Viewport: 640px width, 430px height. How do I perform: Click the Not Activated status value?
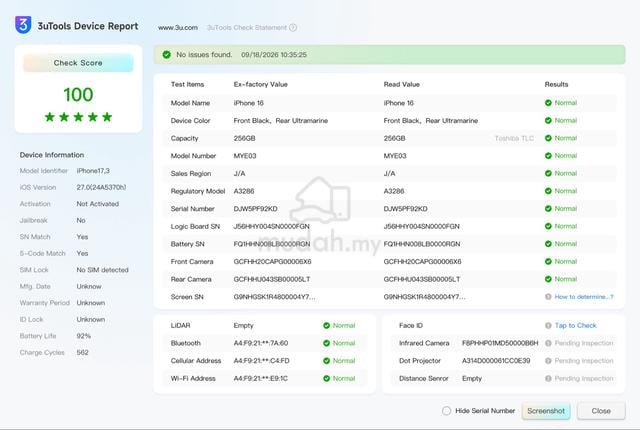(98, 204)
